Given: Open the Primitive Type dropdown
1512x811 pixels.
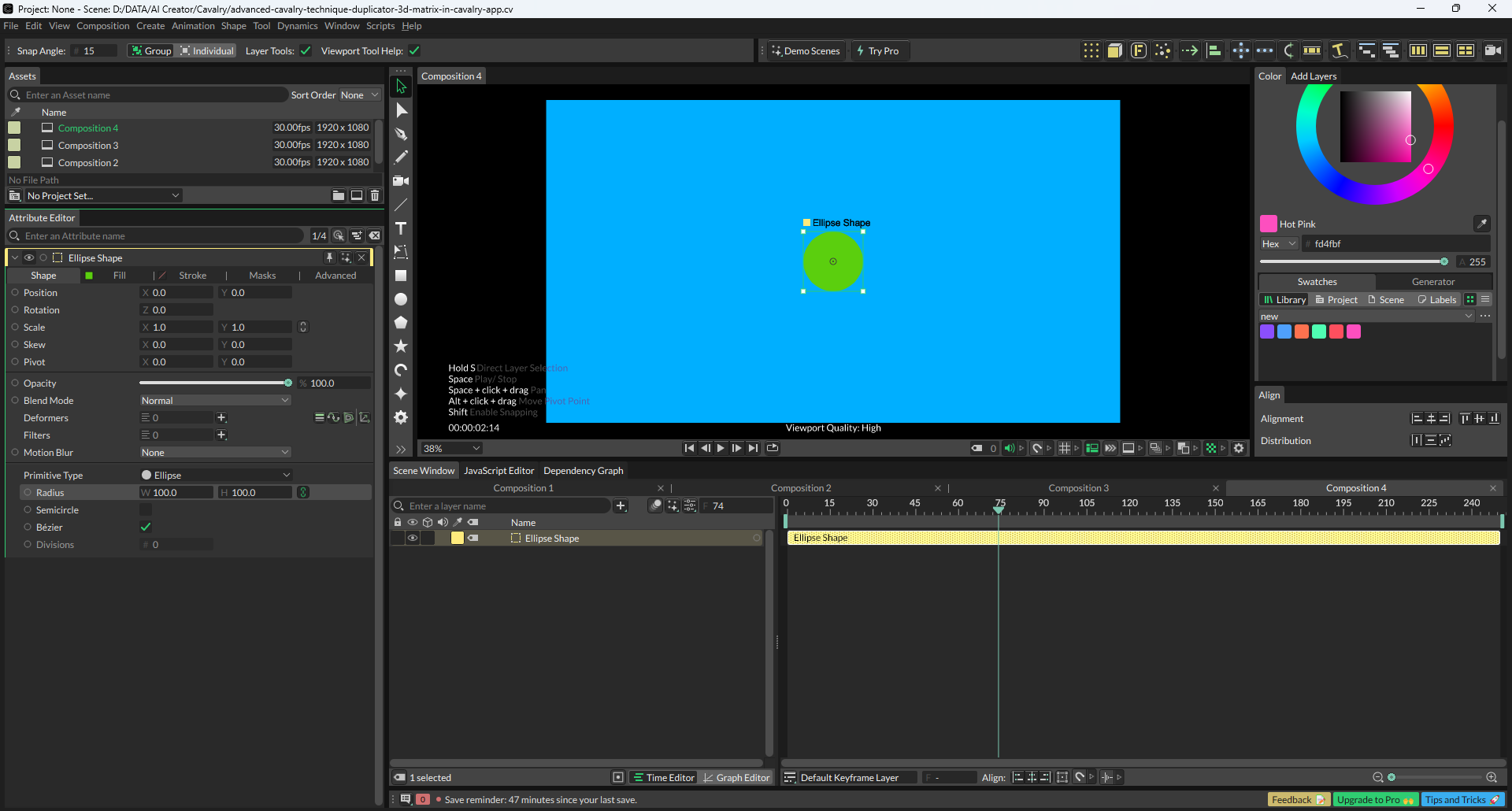Looking at the screenshot, I should pyautogui.click(x=215, y=476).
